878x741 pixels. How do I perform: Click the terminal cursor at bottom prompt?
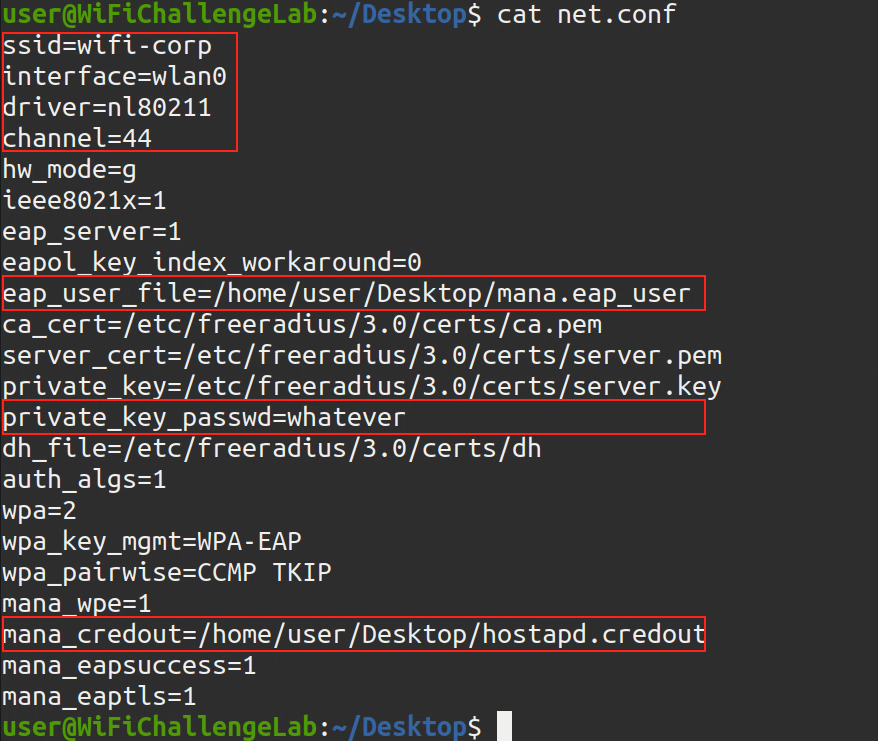(504, 726)
